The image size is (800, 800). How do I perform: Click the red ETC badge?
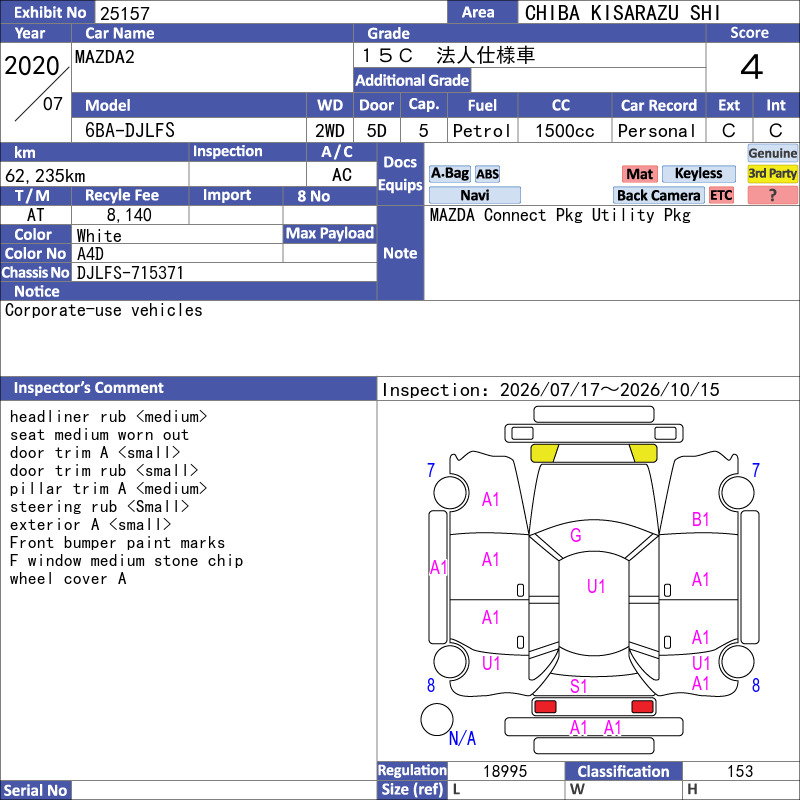click(720, 195)
